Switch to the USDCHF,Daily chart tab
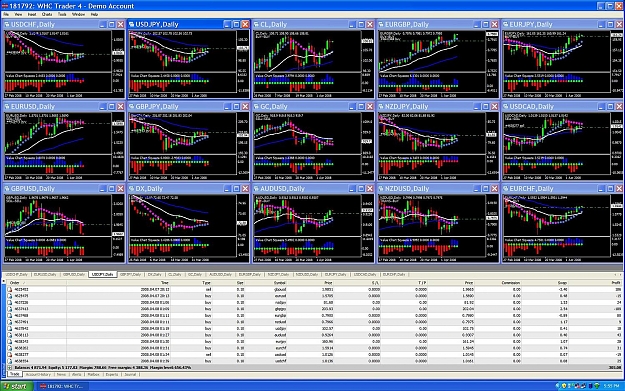The width and height of the screenshot is (625, 391). click(x=17, y=275)
